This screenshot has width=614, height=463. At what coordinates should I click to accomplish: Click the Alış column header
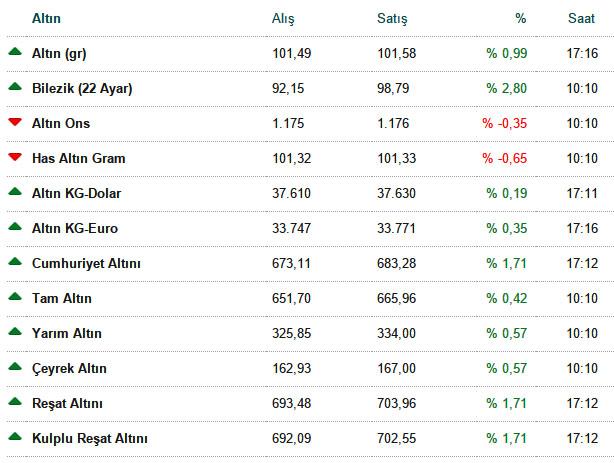point(283,18)
